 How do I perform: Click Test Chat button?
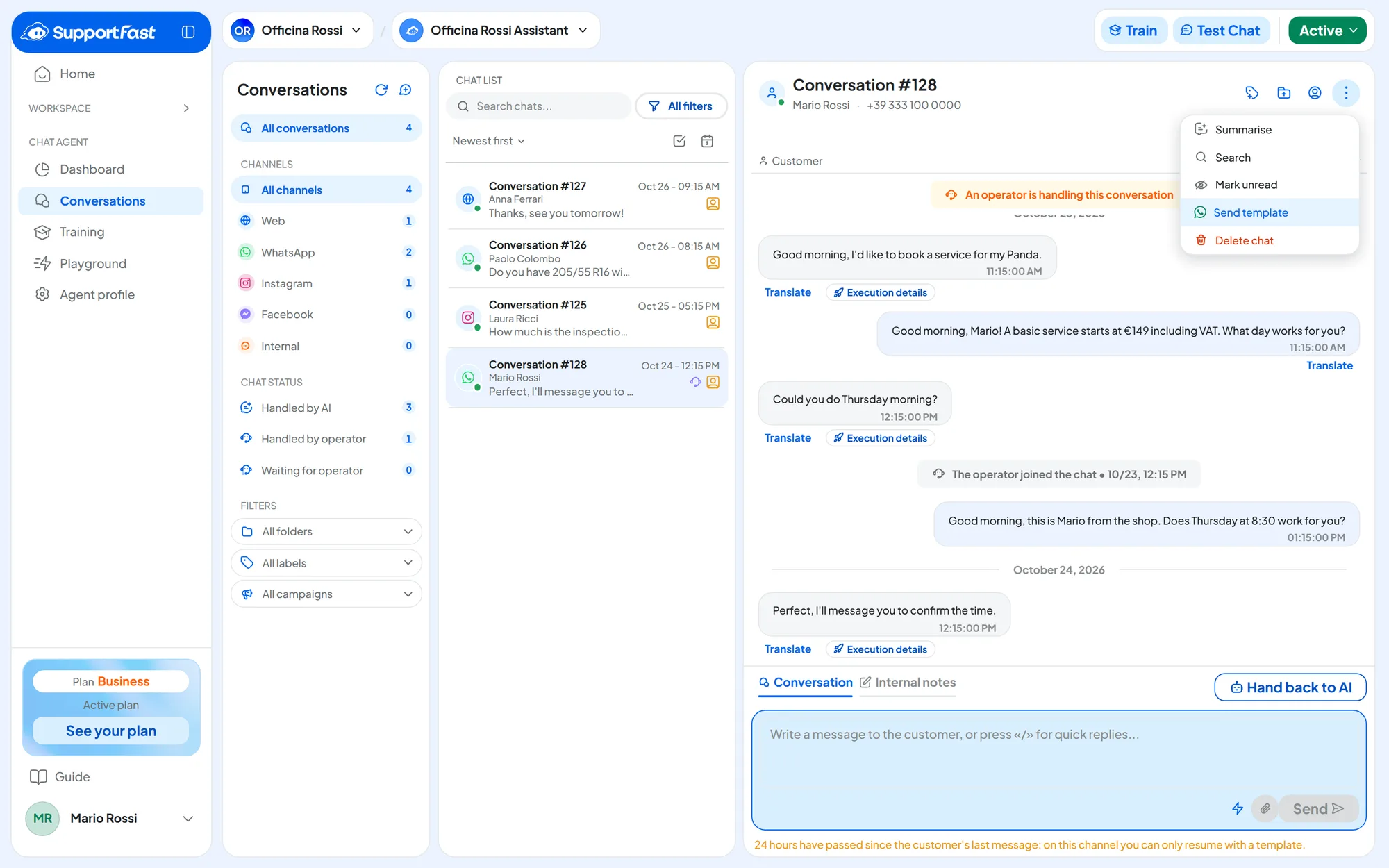tap(1221, 31)
